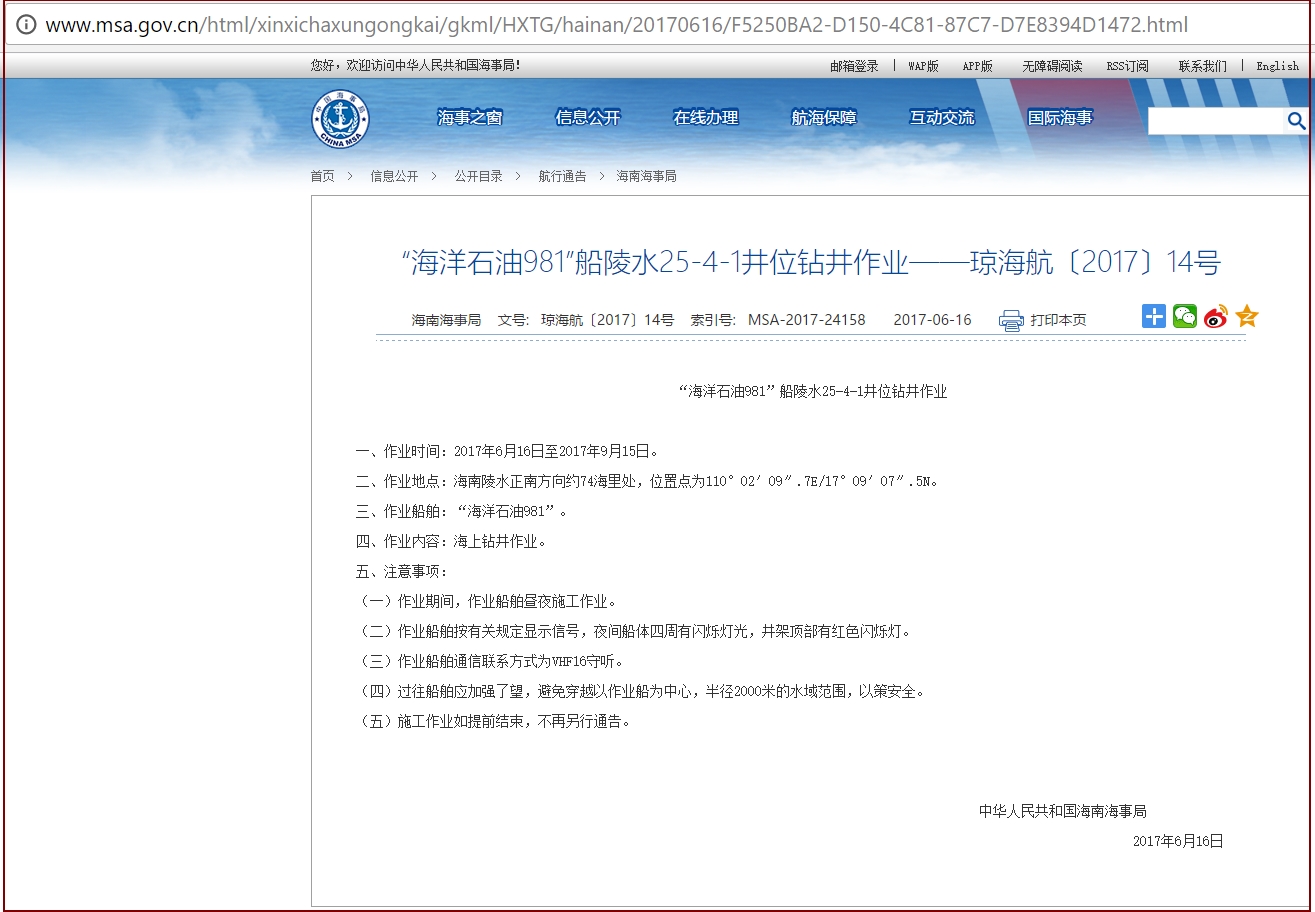
Task: Click the site search input field
Action: (1215, 122)
